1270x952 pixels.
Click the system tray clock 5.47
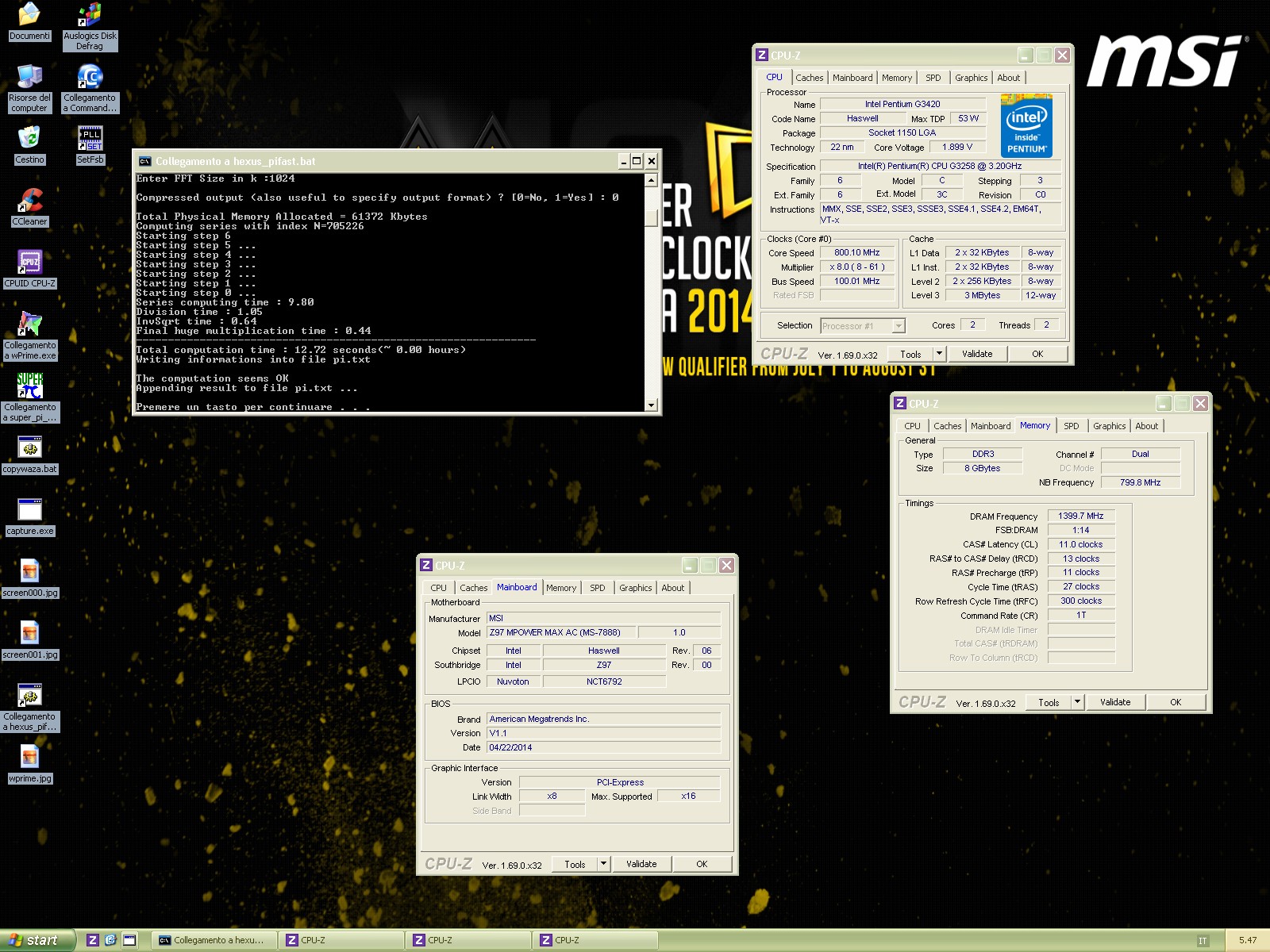click(x=1248, y=940)
